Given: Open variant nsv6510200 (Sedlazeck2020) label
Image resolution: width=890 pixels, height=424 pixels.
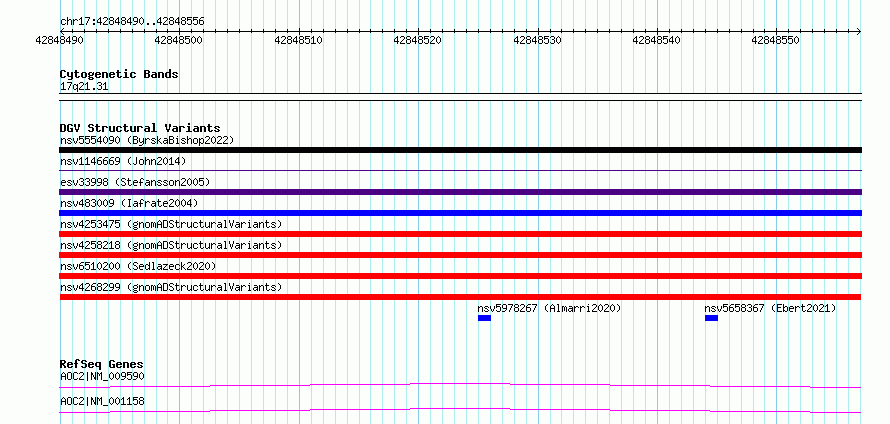Looking at the screenshot, I should point(138,266).
